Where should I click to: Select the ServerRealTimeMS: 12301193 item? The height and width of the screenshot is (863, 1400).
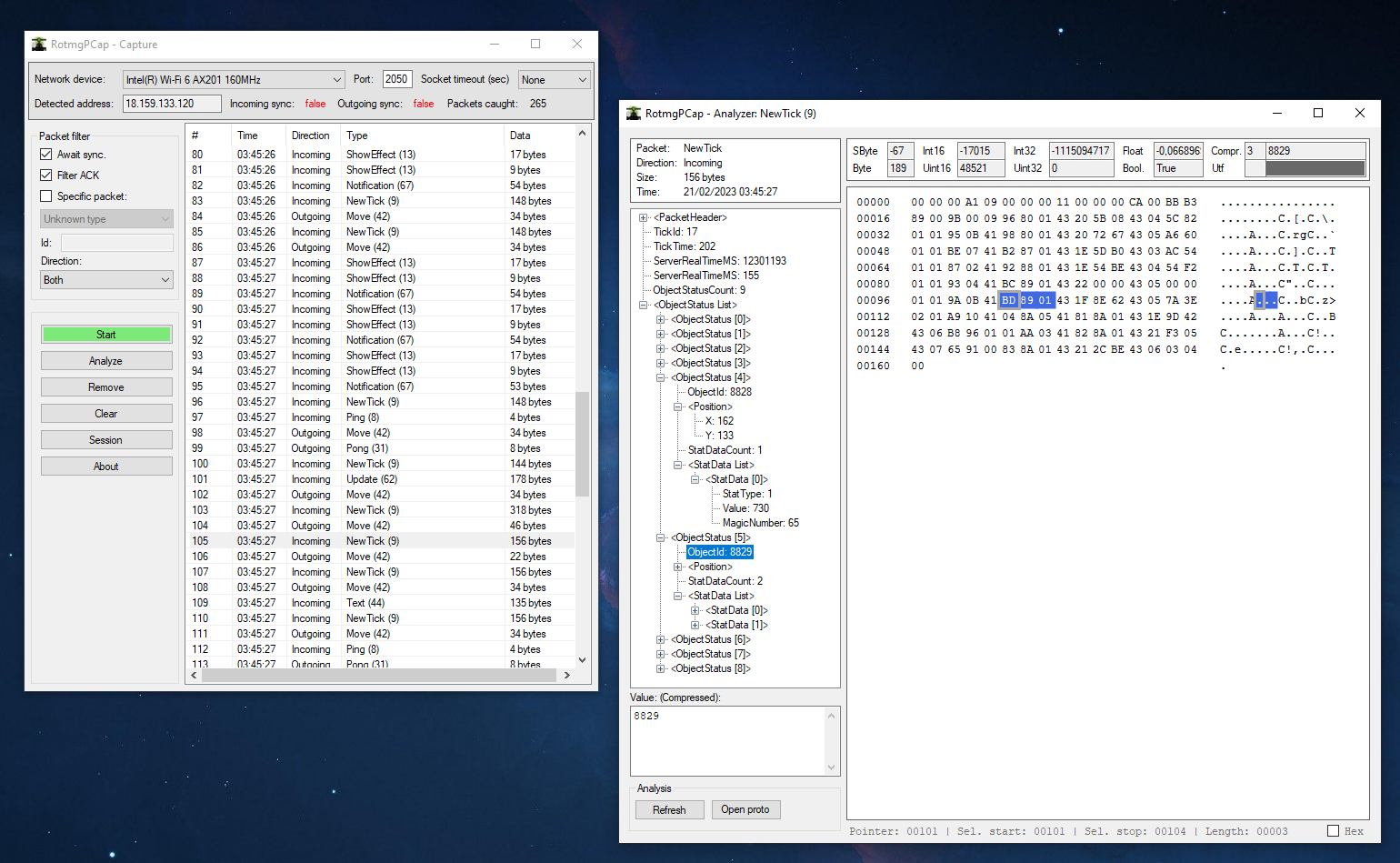(x=720, y=261)
